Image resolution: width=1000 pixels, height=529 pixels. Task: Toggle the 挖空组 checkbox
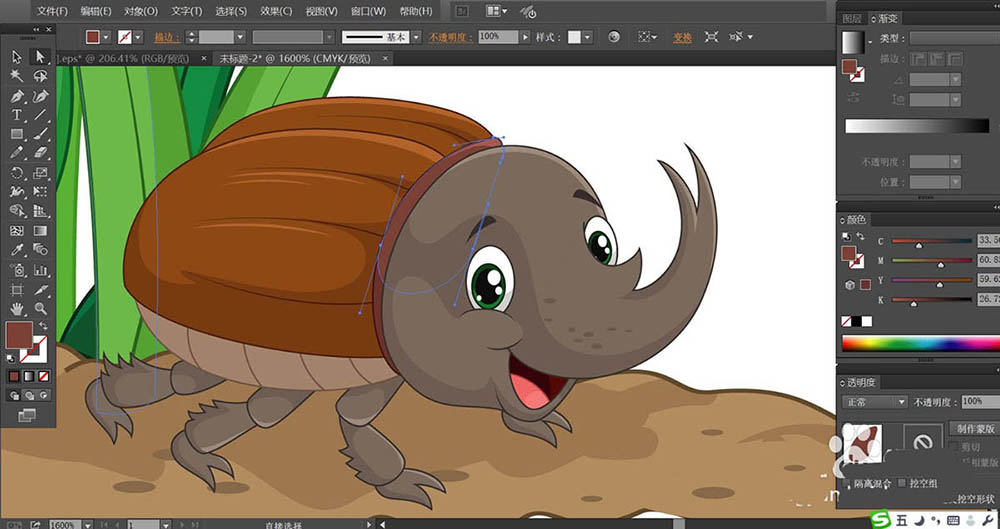pyautogui.click(x=904, y=483)
